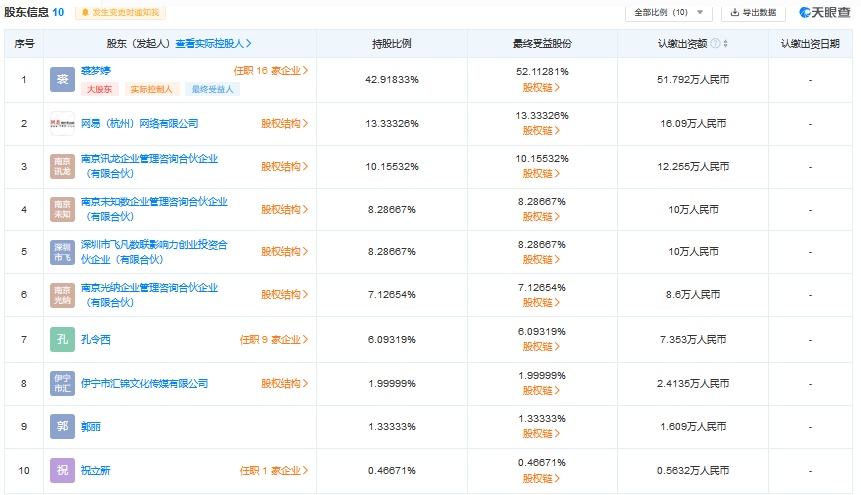Click avatar icon of shareholder 袁梦婷
This screenshot has height=495, width=861.
(62, 80)
